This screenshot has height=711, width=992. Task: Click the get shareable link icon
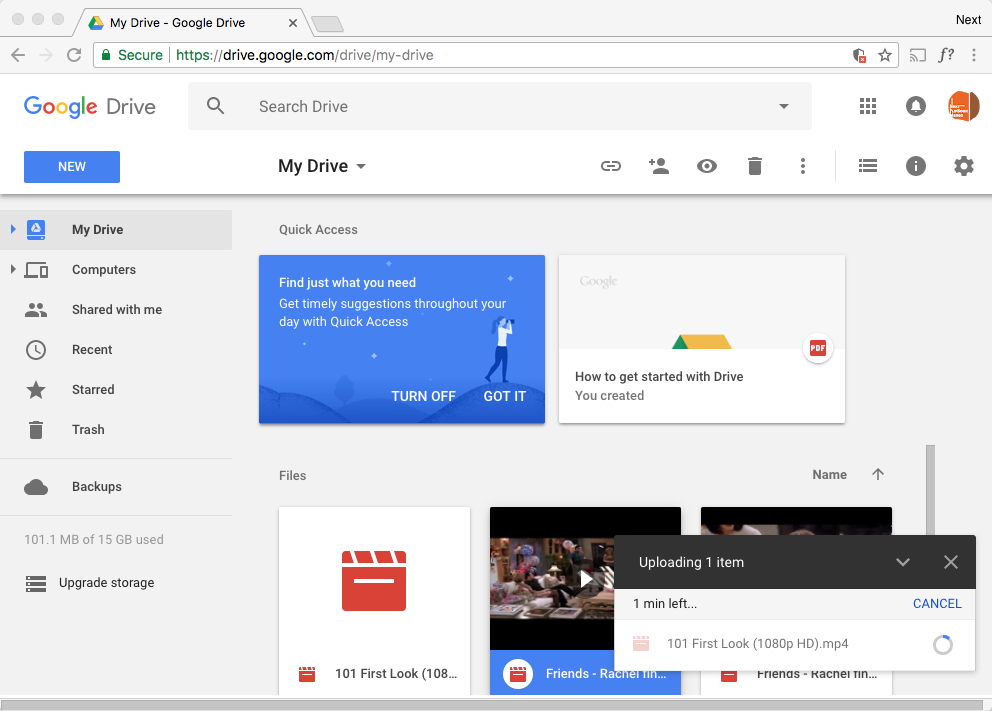pos(610,167)
